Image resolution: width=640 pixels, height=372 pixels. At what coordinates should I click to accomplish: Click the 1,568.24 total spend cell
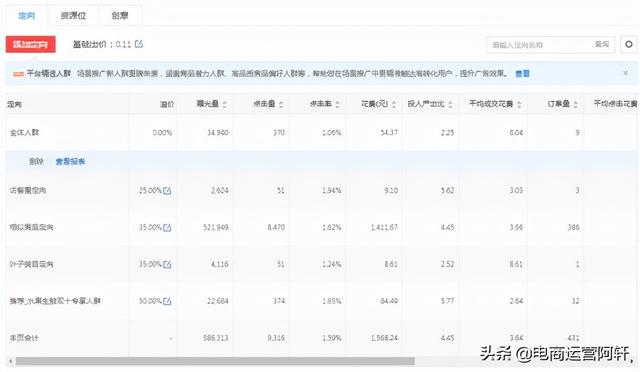tap(384, 338)
